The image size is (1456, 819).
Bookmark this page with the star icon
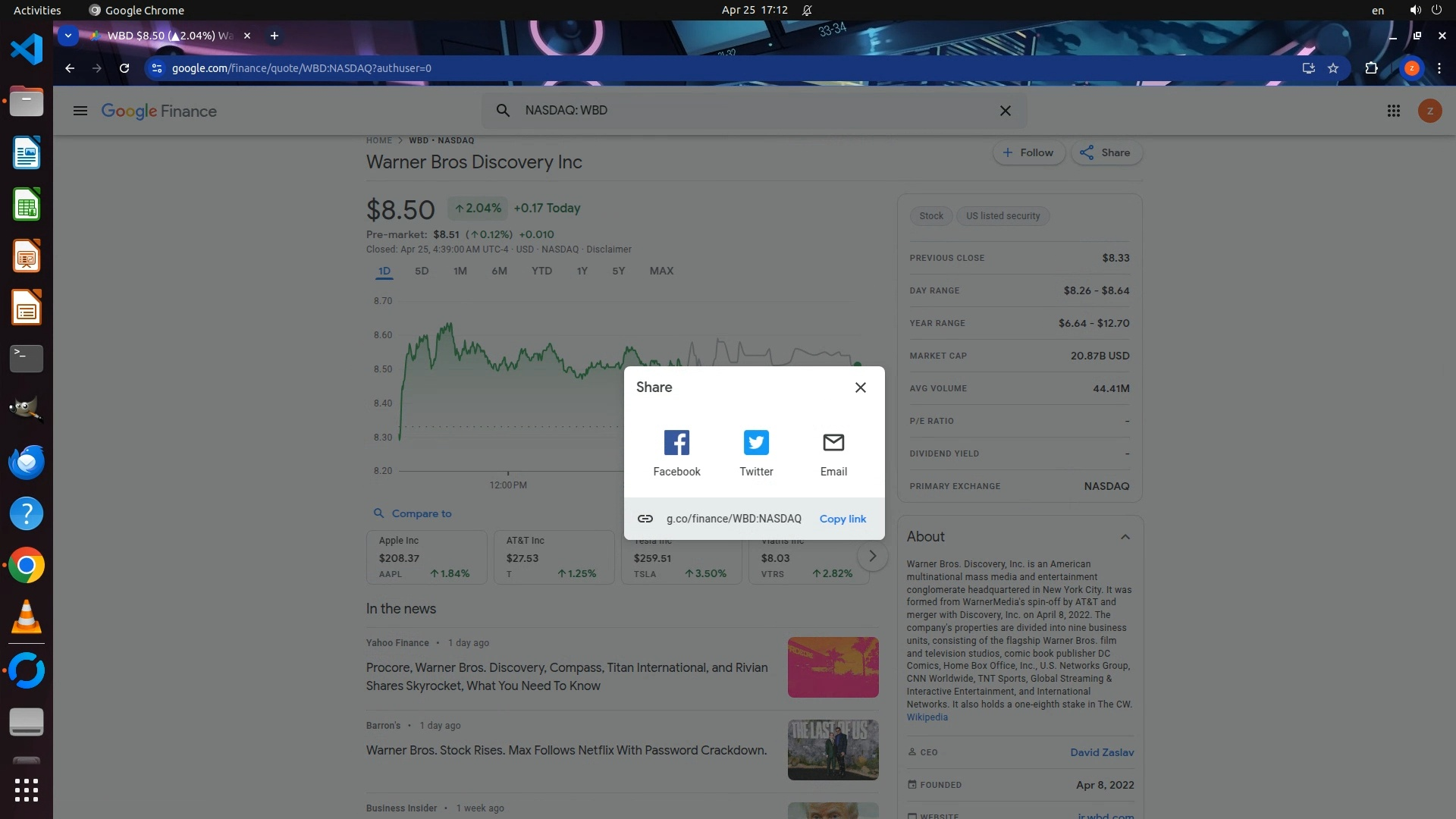1333,68
